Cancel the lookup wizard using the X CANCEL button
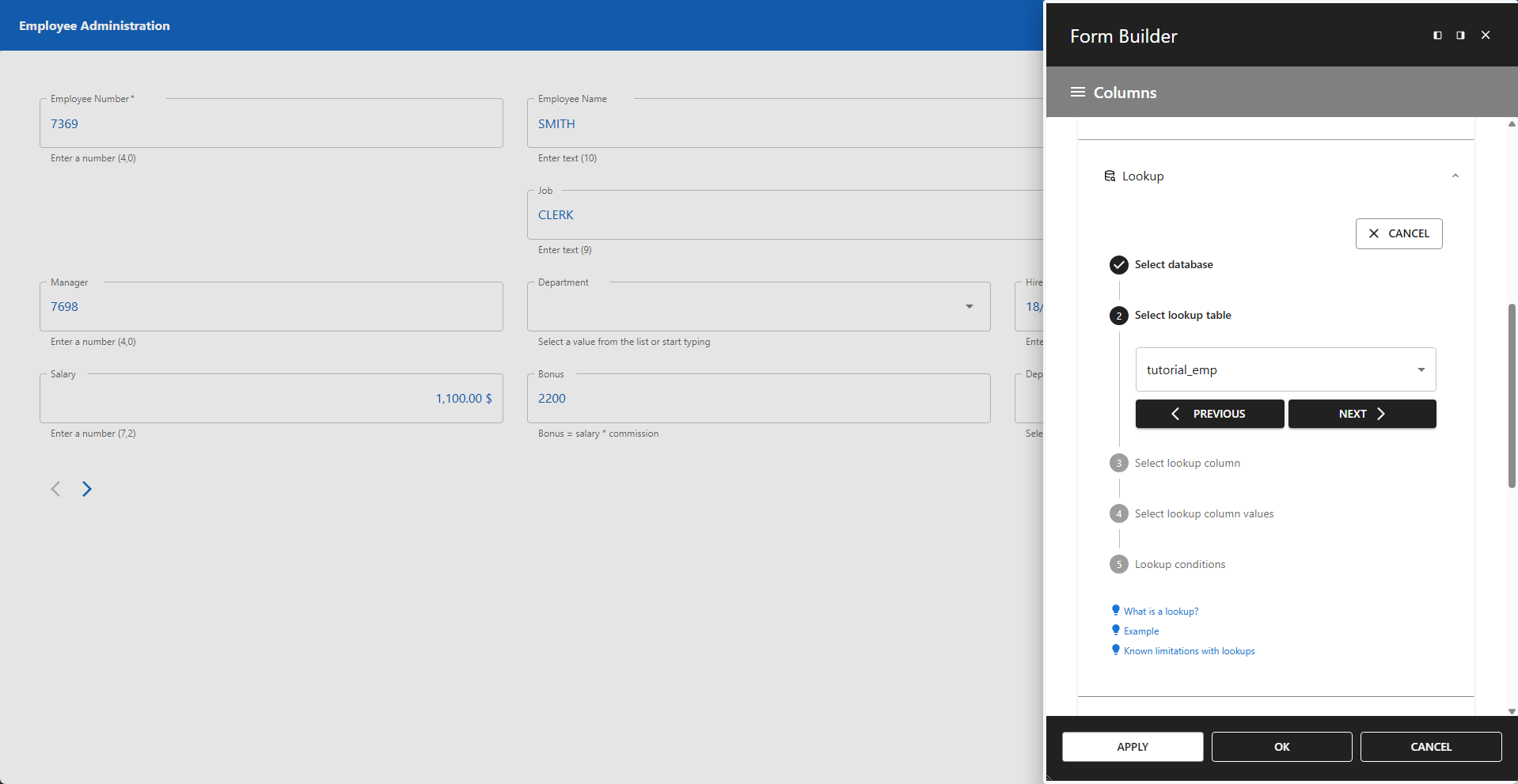The width and height of the screenshot is (1518, 784). click(1398, 233)
